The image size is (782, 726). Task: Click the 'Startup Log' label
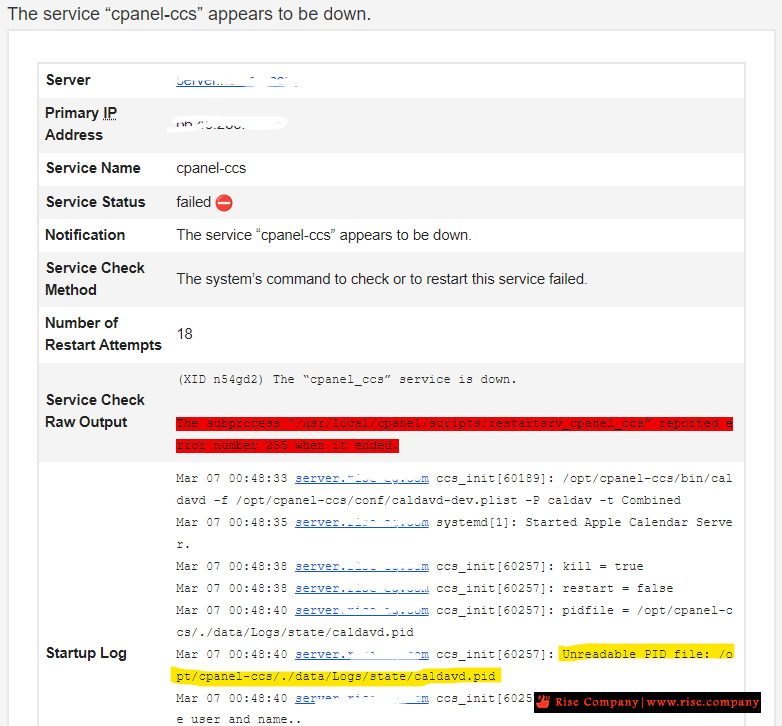tap(86, 653)
